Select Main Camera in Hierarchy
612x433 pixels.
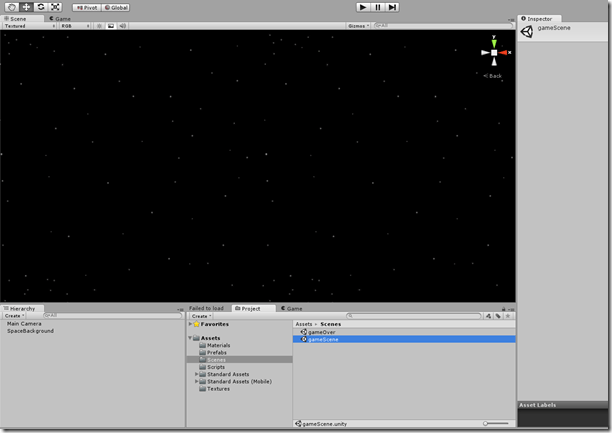coord(24,323)
